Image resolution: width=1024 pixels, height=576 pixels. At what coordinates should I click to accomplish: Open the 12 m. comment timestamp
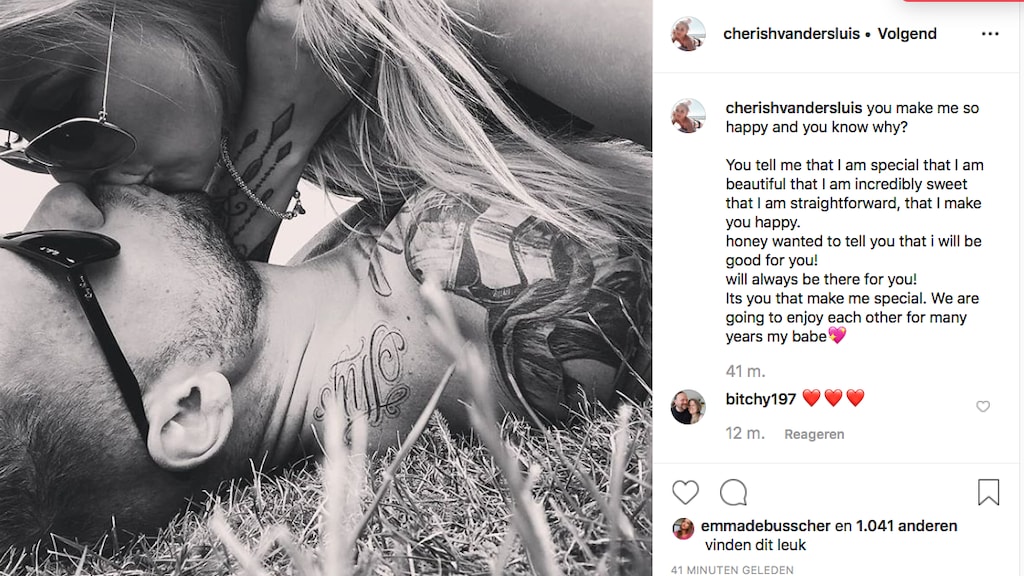click(x=744, y=434)
